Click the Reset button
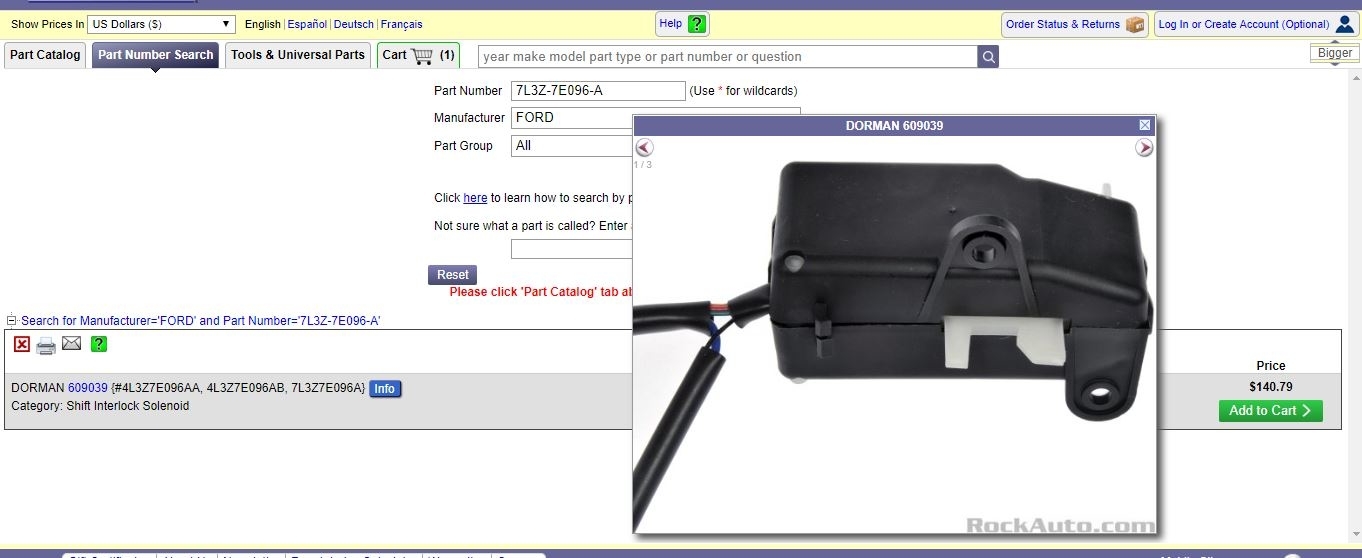This screenshot has width=1362, height=558. point(452,275)
